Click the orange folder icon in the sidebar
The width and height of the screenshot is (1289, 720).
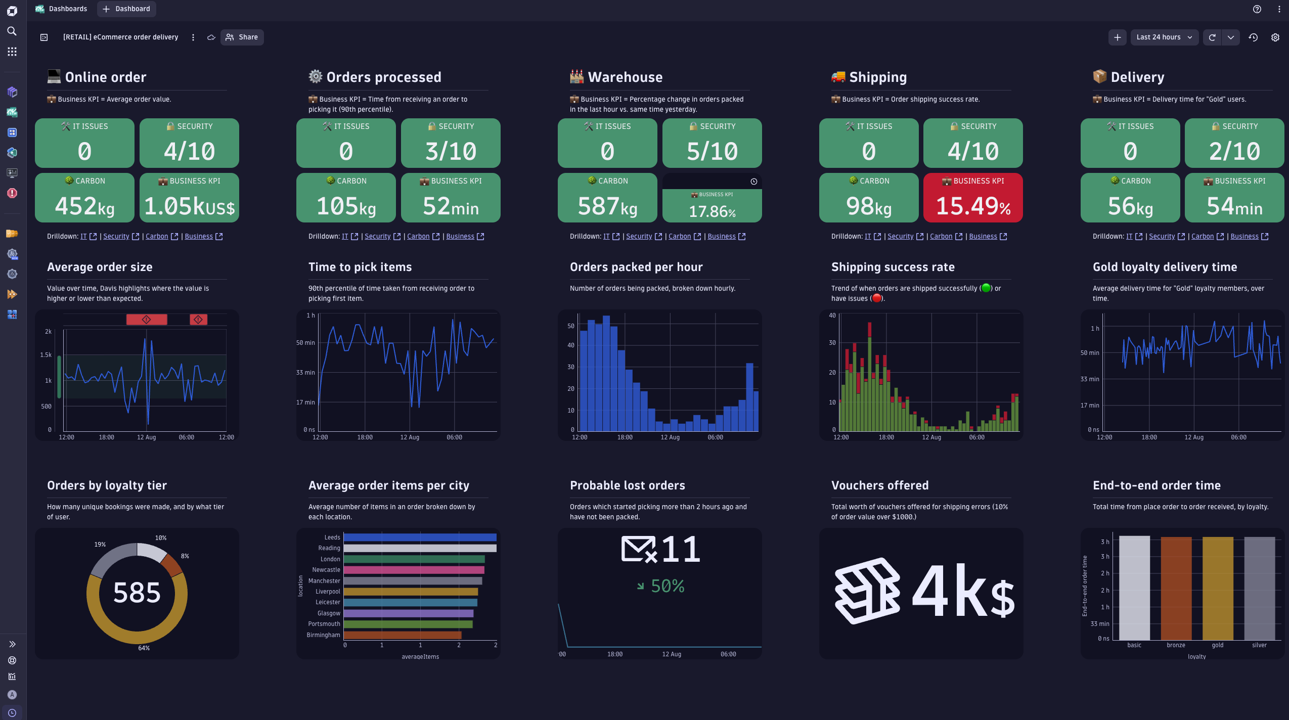point(11,233)
